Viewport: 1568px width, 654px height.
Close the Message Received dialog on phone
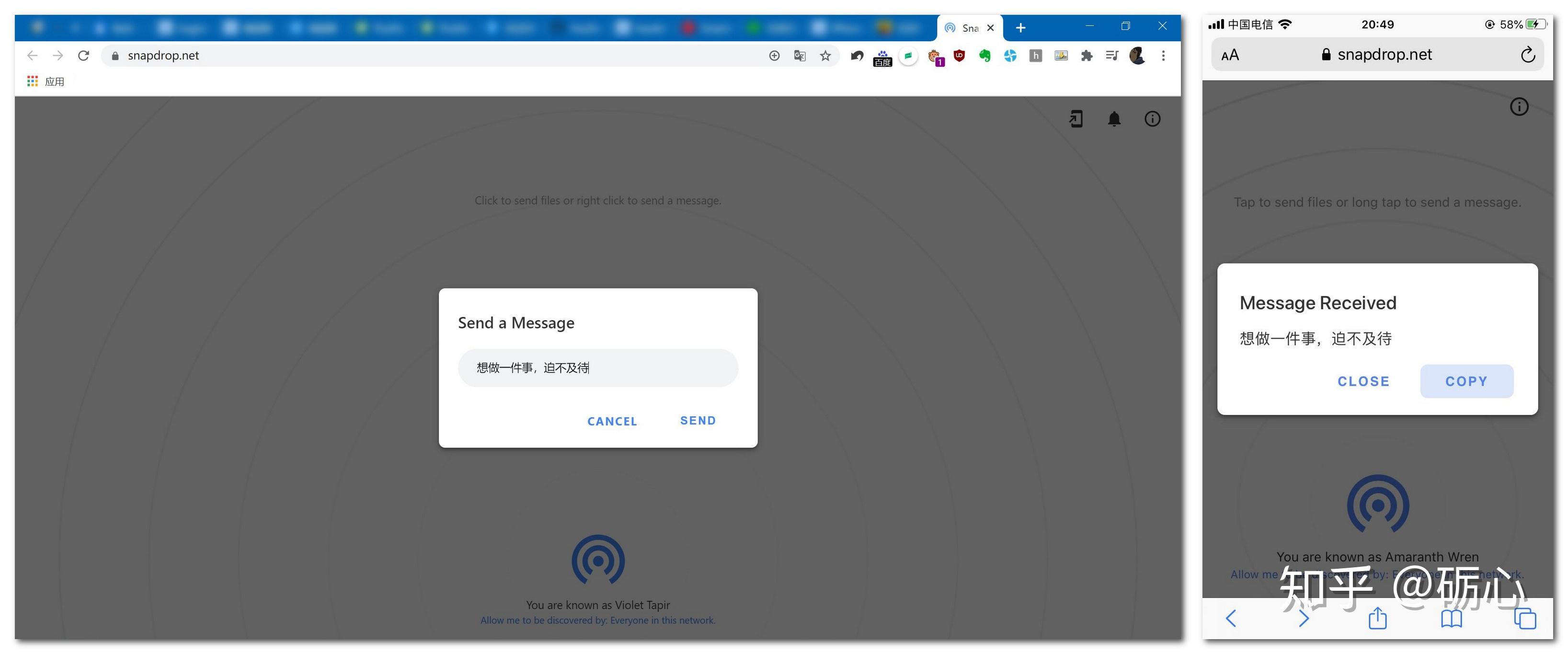click(1363, 382)
